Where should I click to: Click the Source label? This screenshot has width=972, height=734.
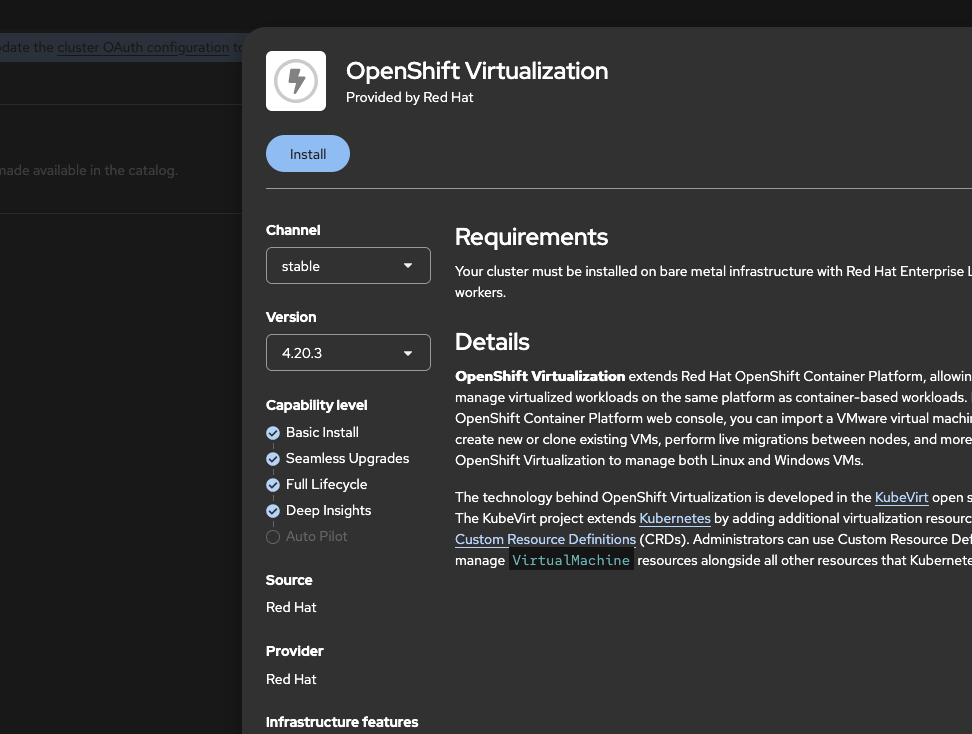[289, 580]
